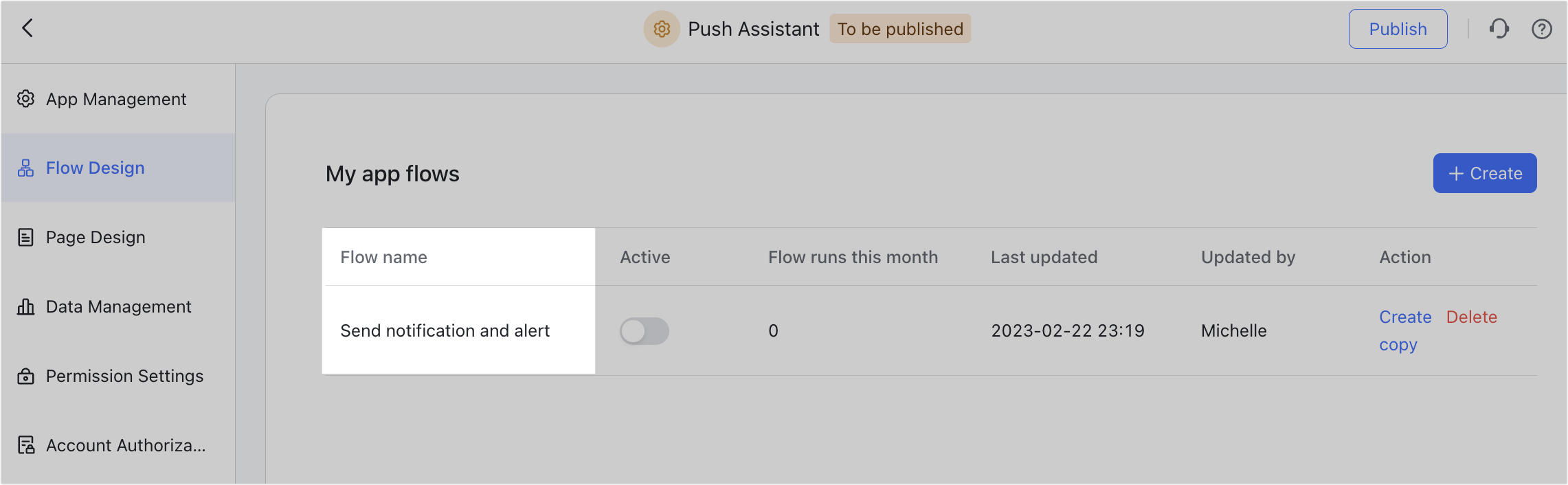
Task: Enable the Send notification and alert flow toggle
Action: (644, 330)
